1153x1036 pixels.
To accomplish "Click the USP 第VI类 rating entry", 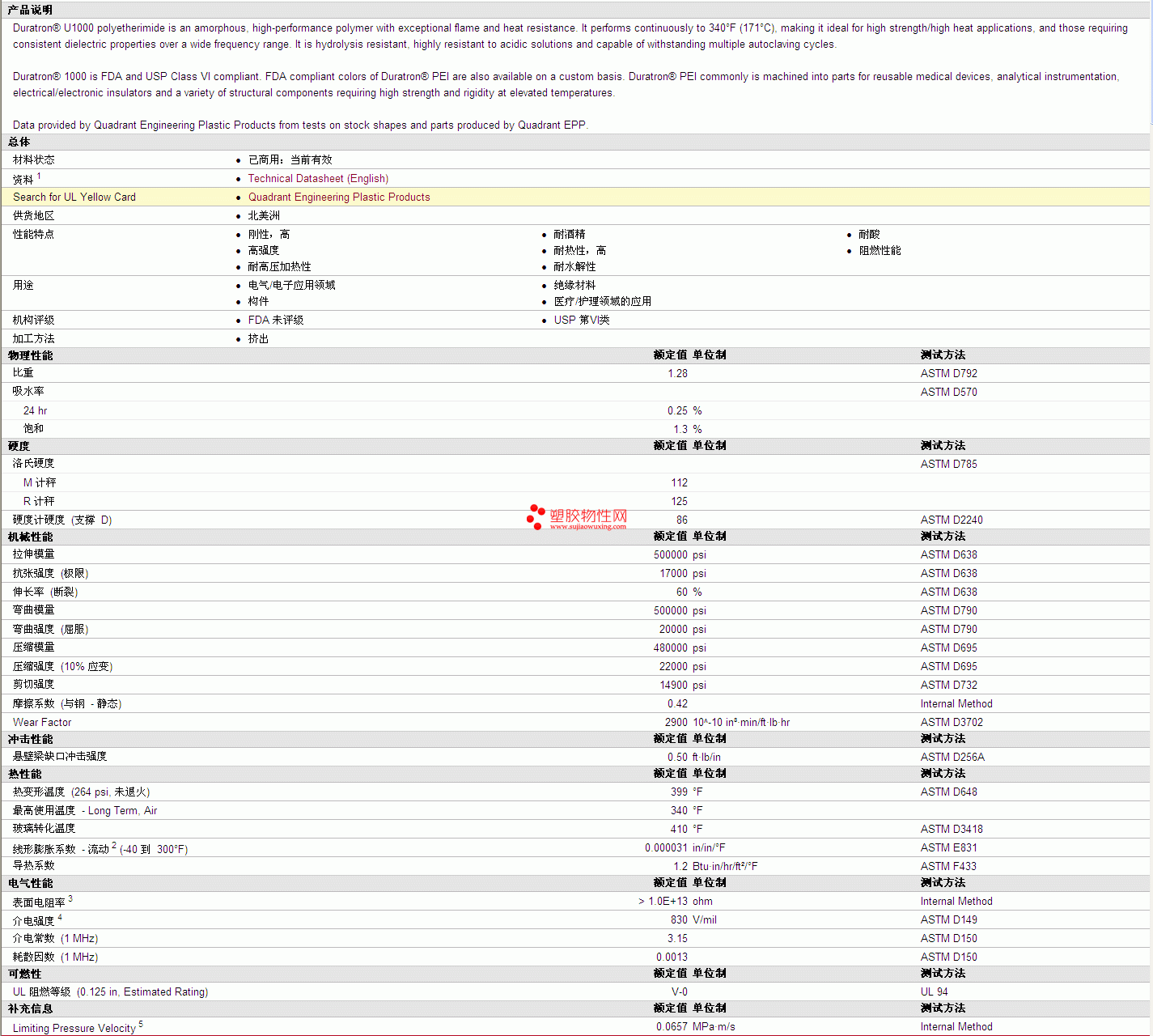I will tap(582, 321).
